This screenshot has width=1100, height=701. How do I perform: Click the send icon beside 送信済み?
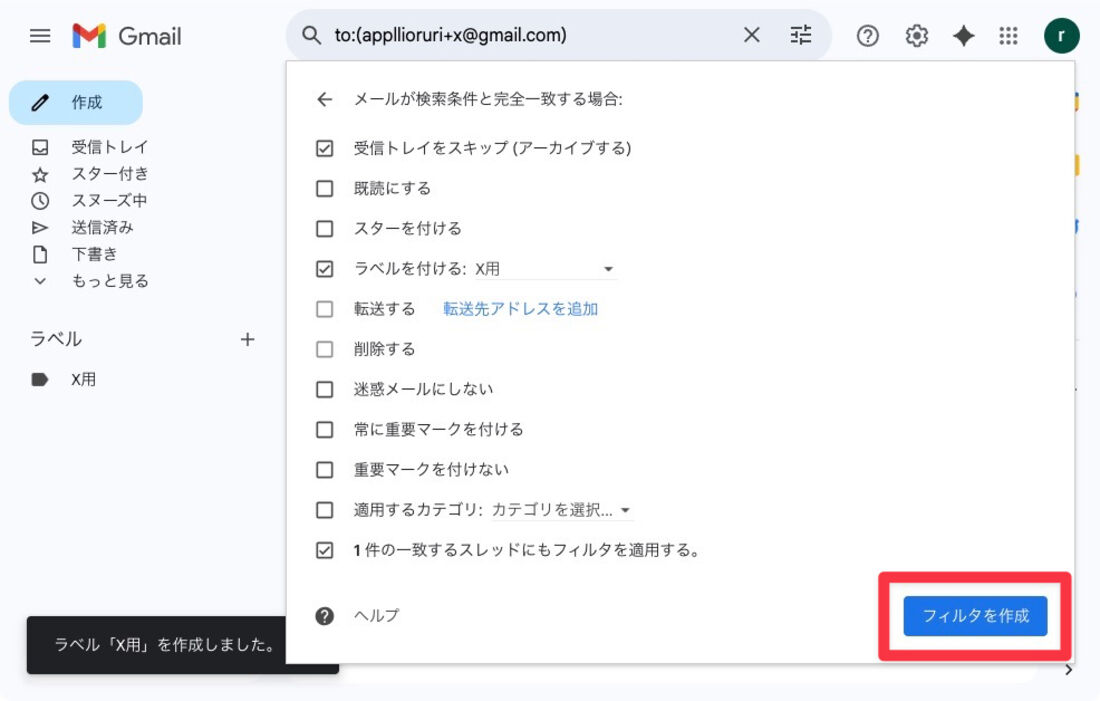(40, 227)
